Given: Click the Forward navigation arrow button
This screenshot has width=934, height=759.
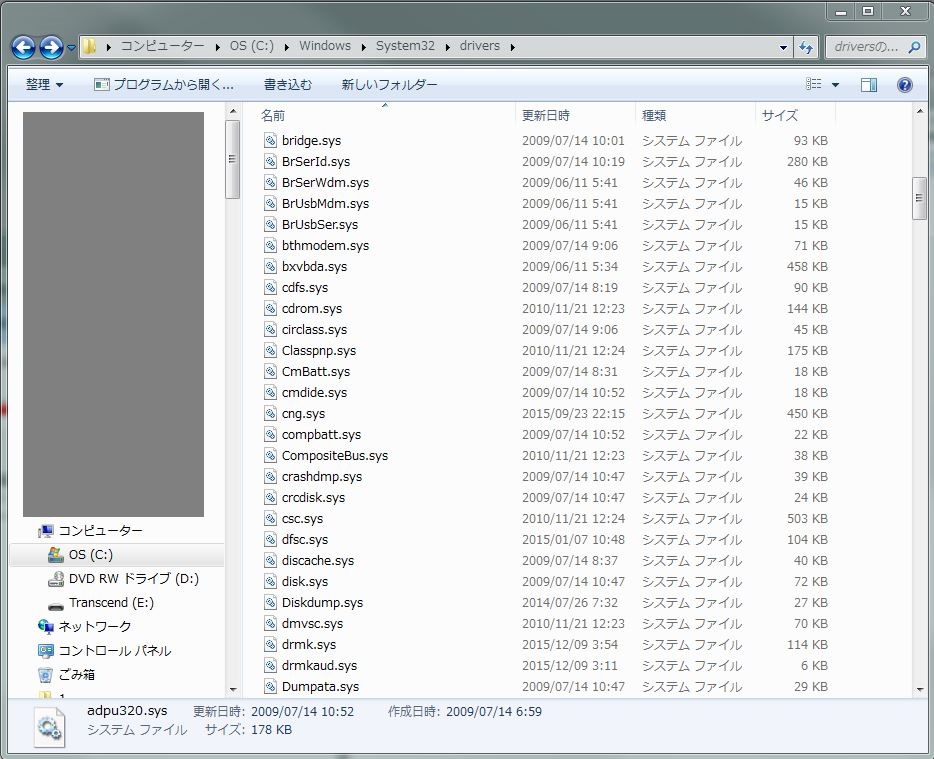Looking at the screenshot, I should pos(52,47).
